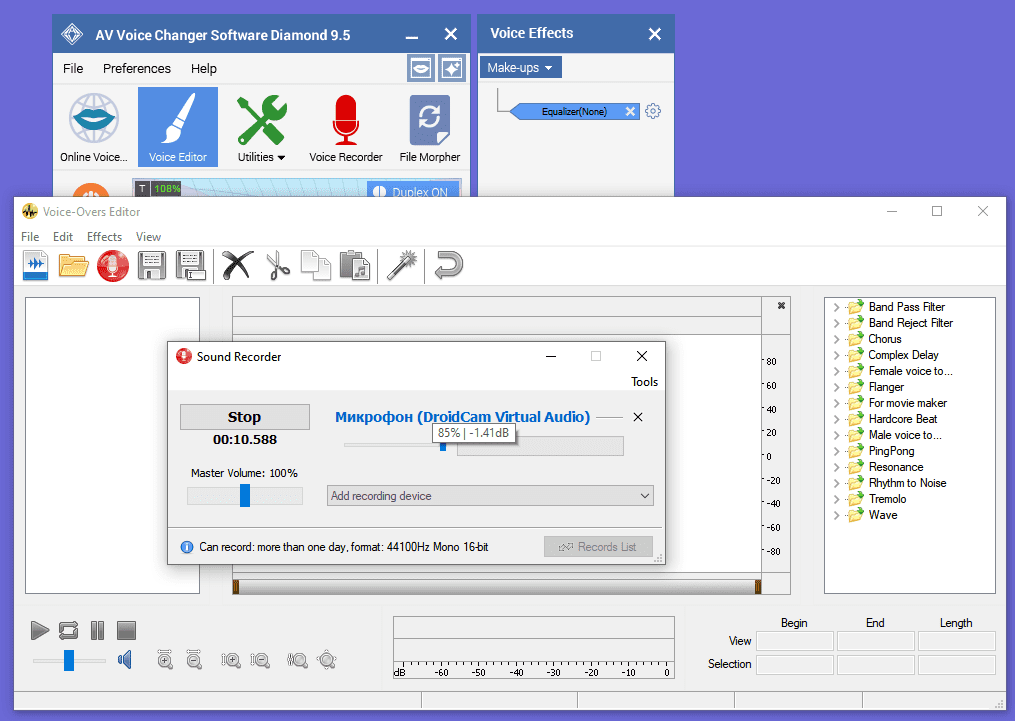The width and height of the screenshot is (1015, 721).
Task: Click the Records List button
Action: tap(598, 547)
